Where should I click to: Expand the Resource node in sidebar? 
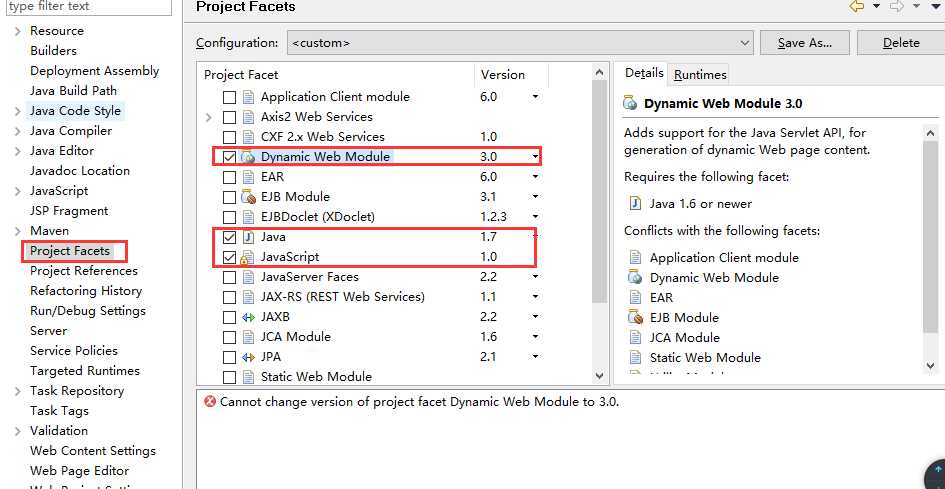(17, 31)
